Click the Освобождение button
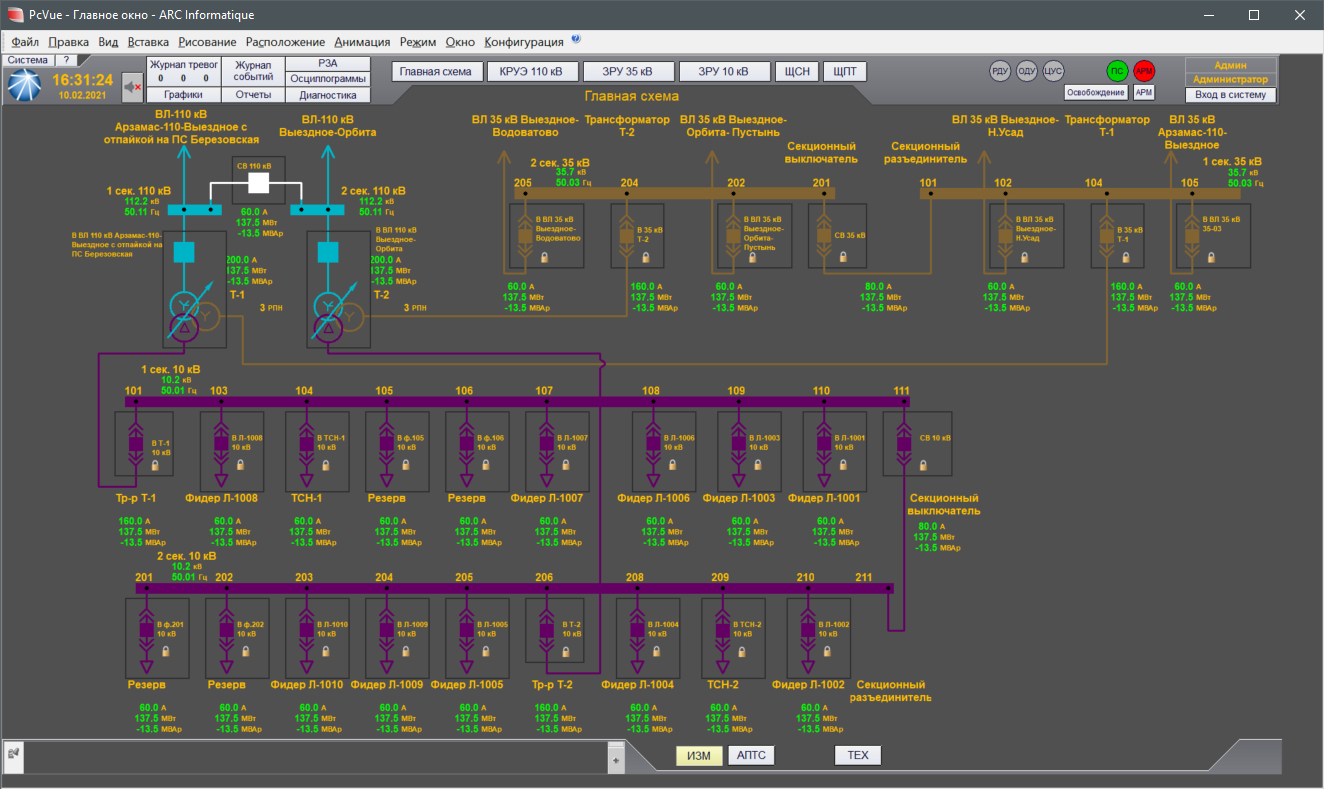 pos(1096,92)
